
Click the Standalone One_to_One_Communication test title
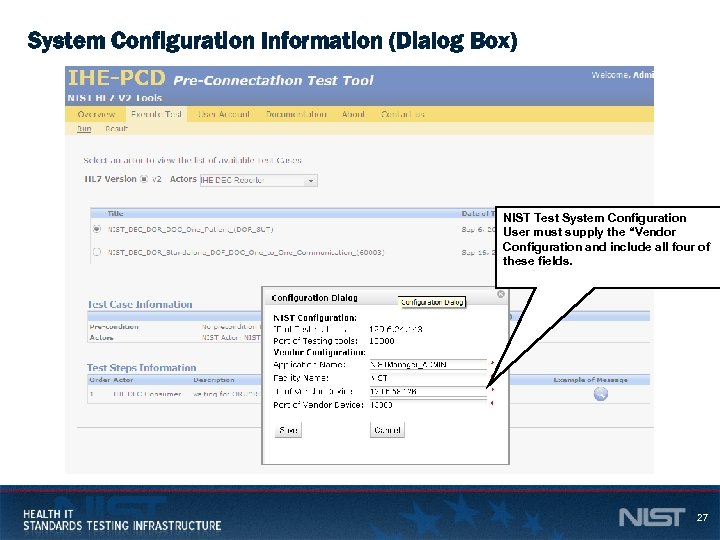246,252
